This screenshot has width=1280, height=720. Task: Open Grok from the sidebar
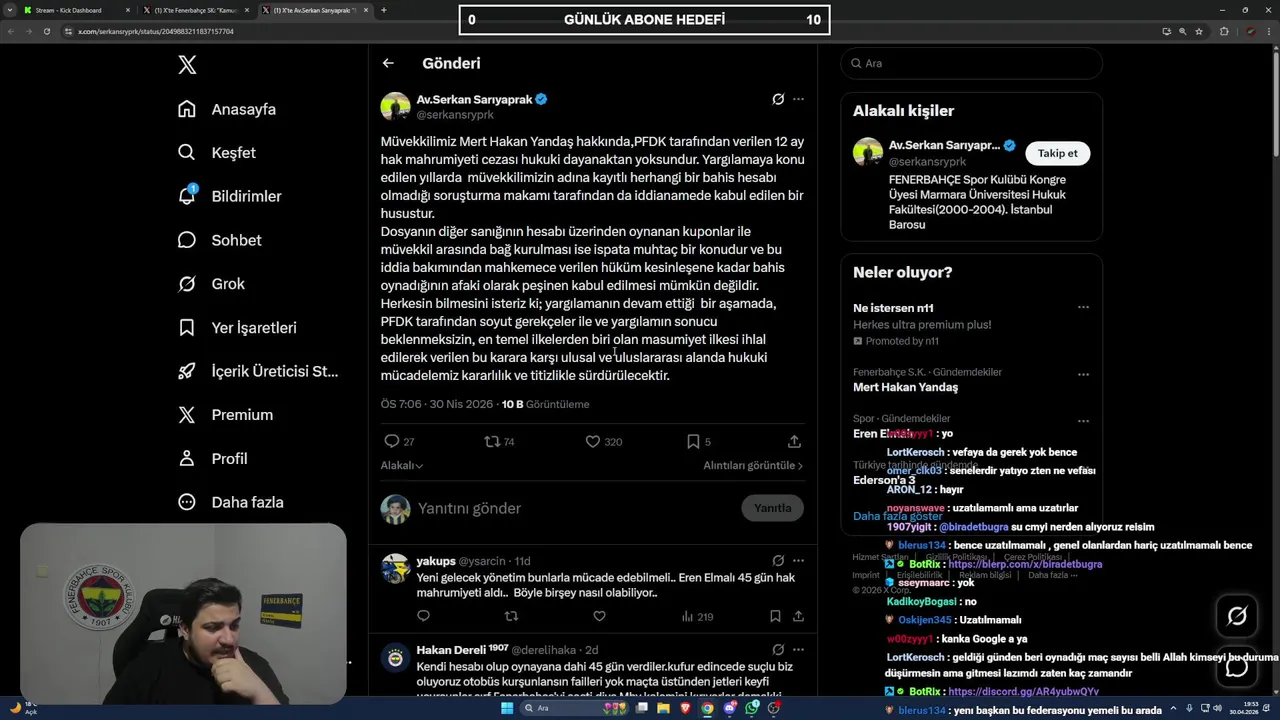(211, 284)
